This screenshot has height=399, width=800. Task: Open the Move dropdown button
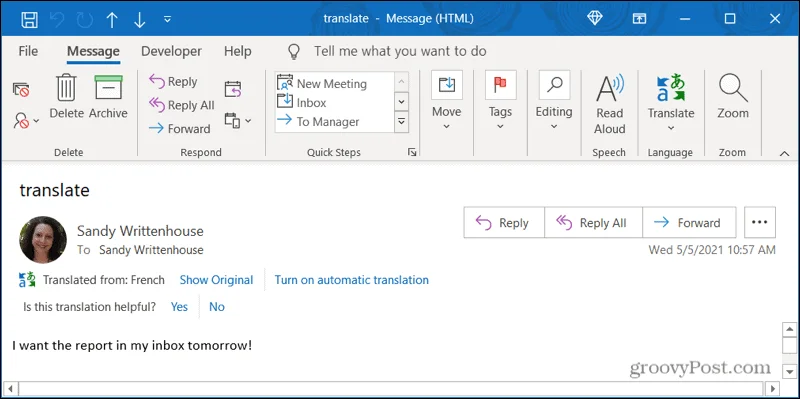coord(446,101)
